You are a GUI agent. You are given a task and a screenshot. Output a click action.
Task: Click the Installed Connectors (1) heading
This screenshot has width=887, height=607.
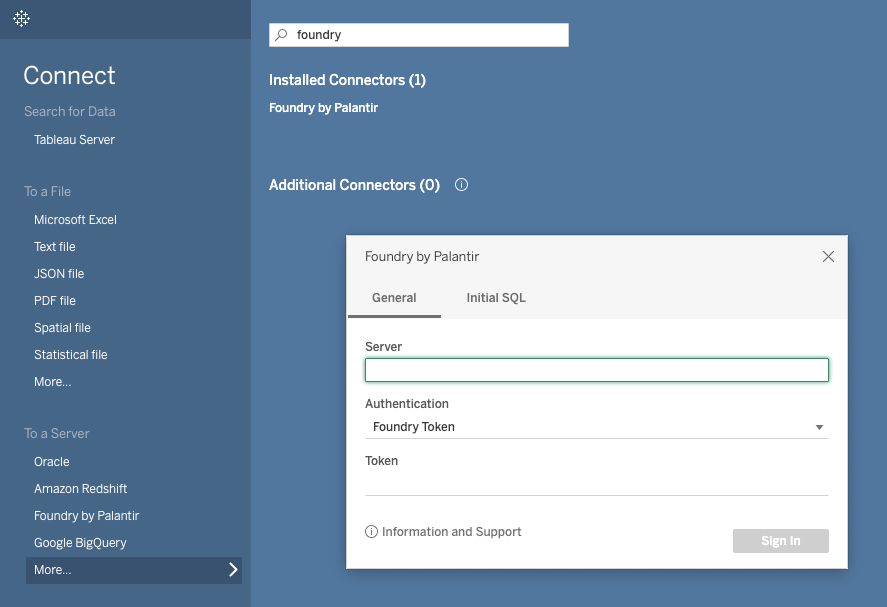347,80
